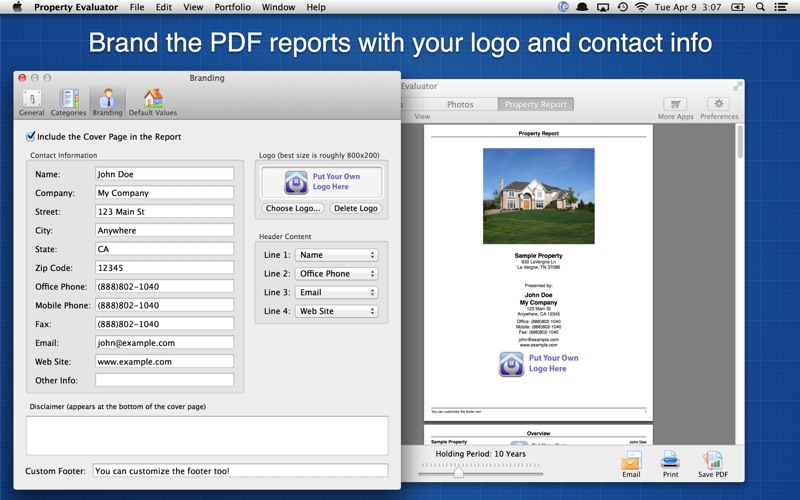Open the Line 1 Name dropdown
800x500 pixels.
coord(336,255)
